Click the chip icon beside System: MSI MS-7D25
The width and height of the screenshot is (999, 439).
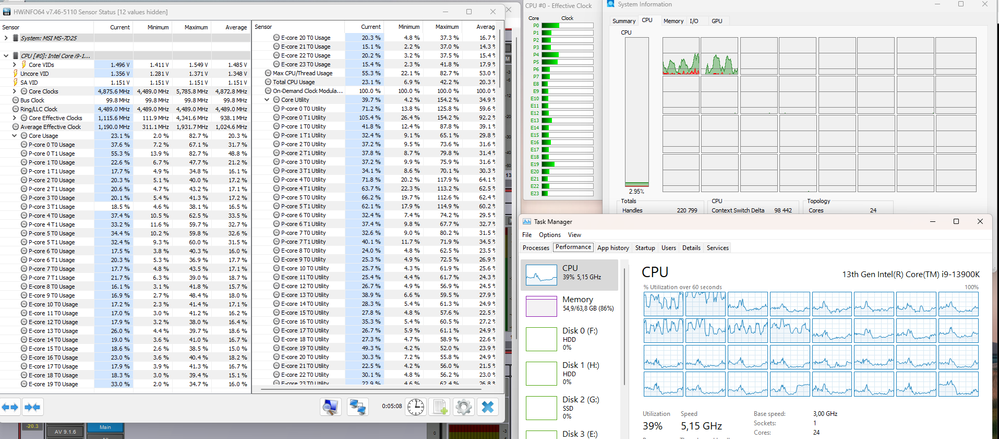[17, 38]
